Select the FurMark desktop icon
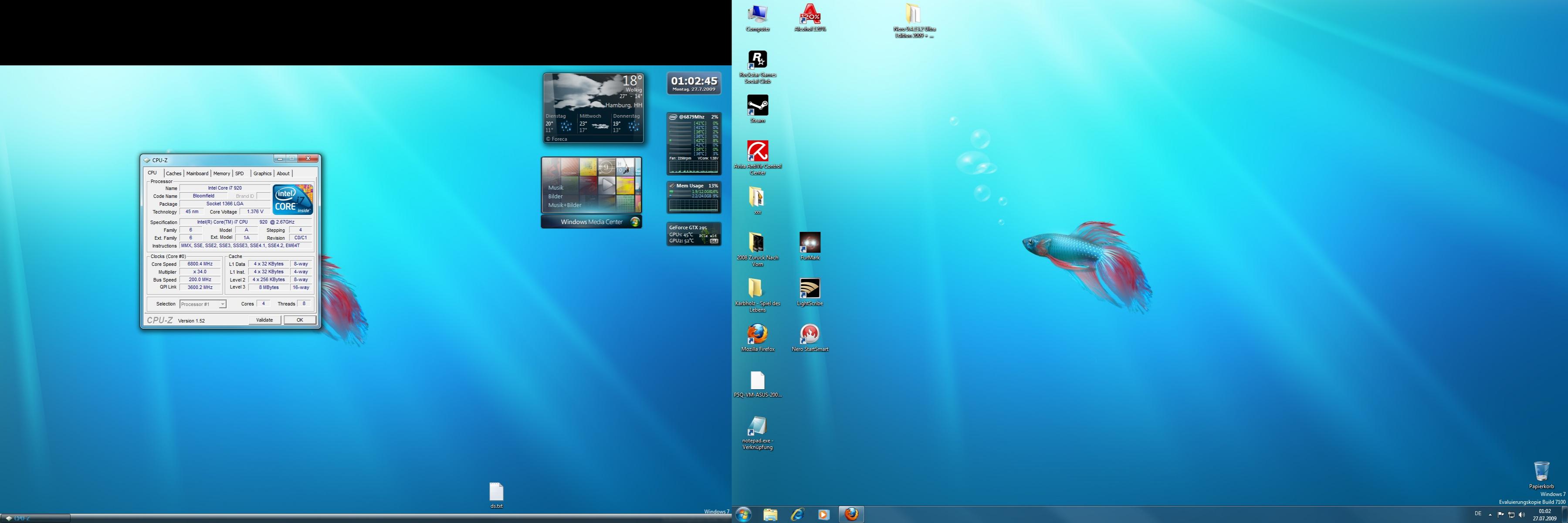Viewport: 1568px width, 523px height. pyautogui.click(x=809, y=243)
